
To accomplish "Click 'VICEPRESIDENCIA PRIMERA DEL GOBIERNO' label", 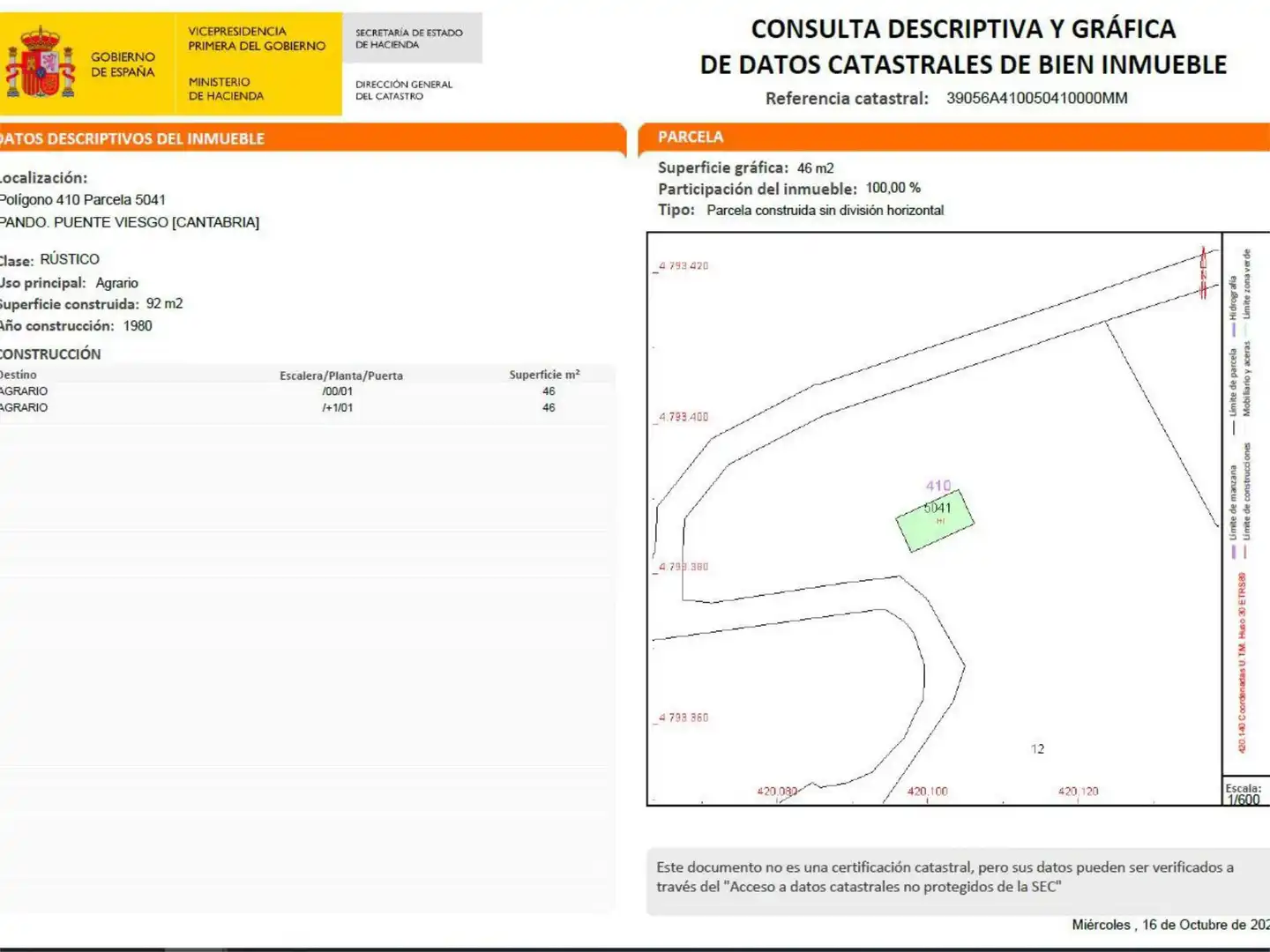I will click(257, 39).
